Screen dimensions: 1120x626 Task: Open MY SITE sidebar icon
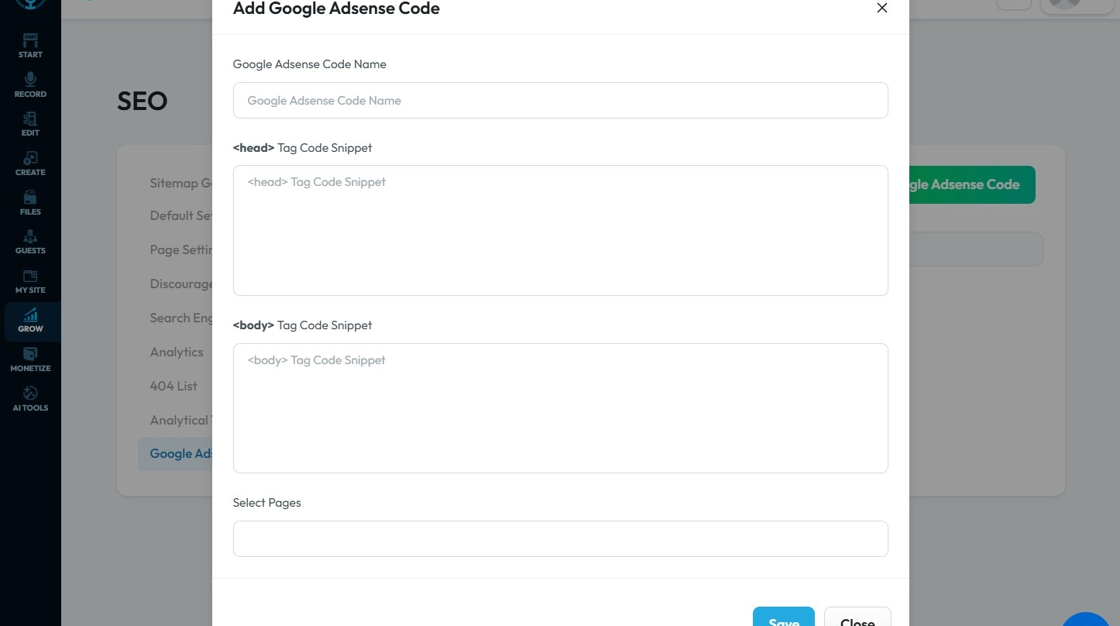(30, 281)
